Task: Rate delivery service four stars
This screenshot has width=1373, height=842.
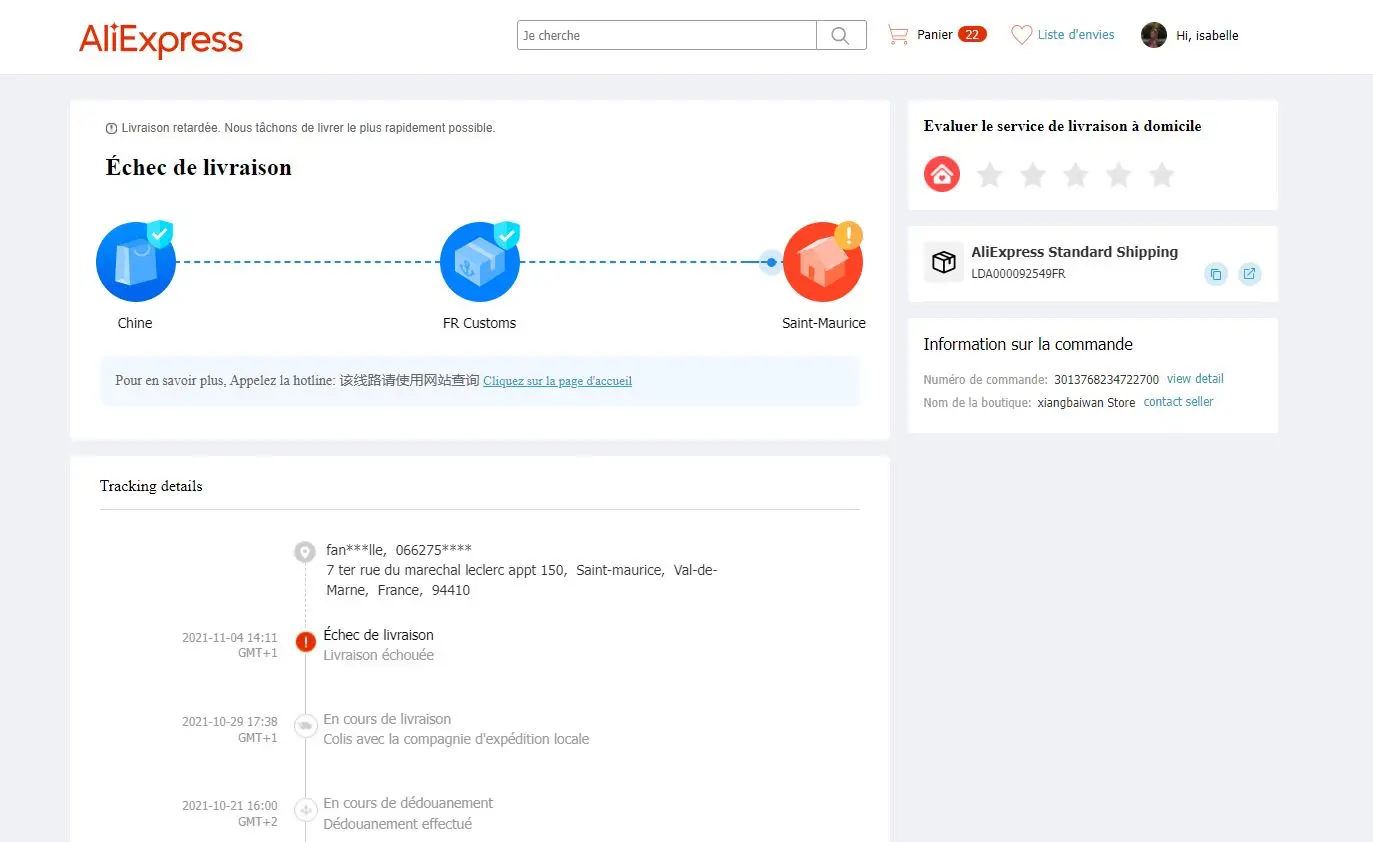Action: 1119,176
